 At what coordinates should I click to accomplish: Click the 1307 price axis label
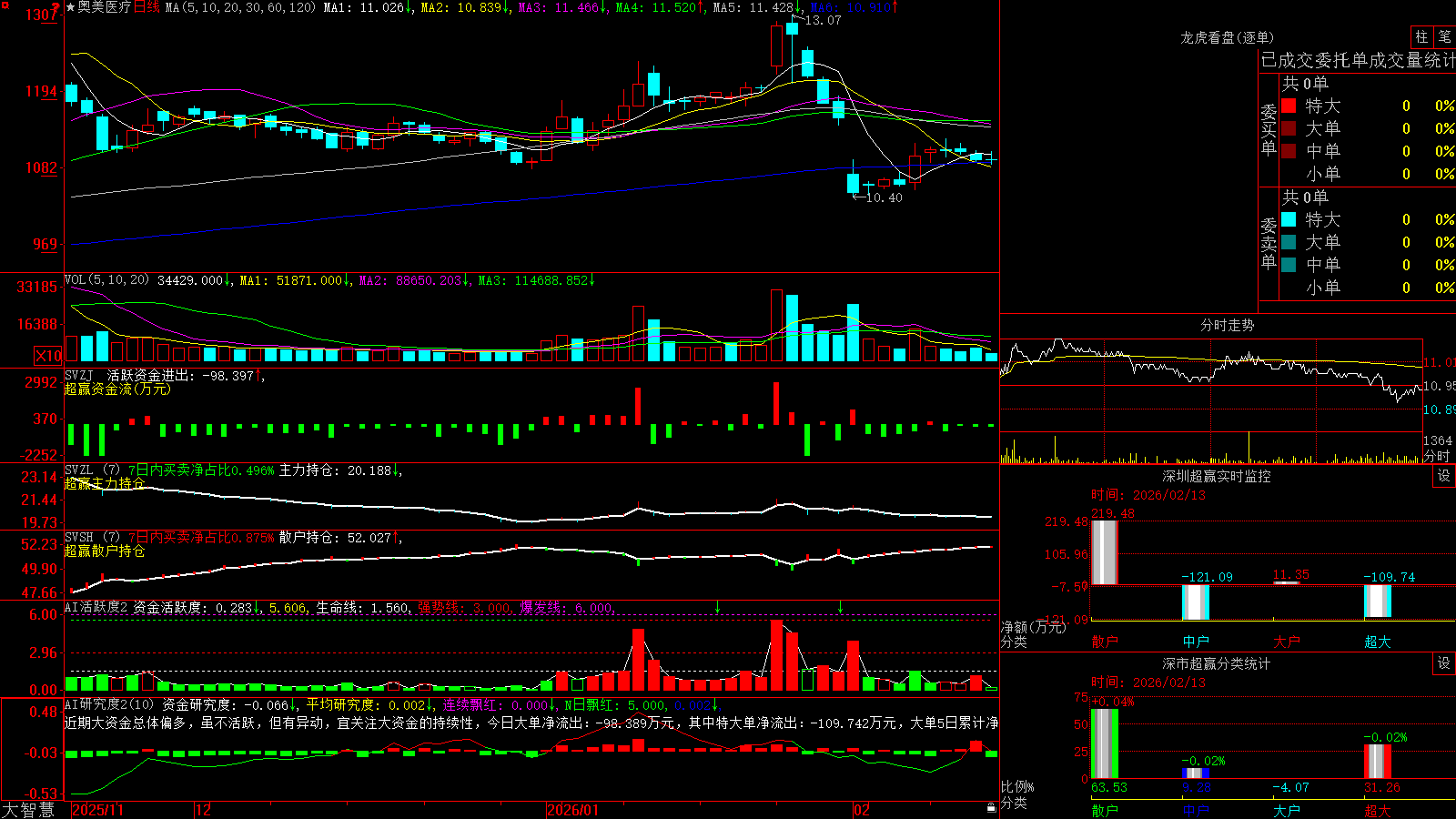click(x=42, y=15)
